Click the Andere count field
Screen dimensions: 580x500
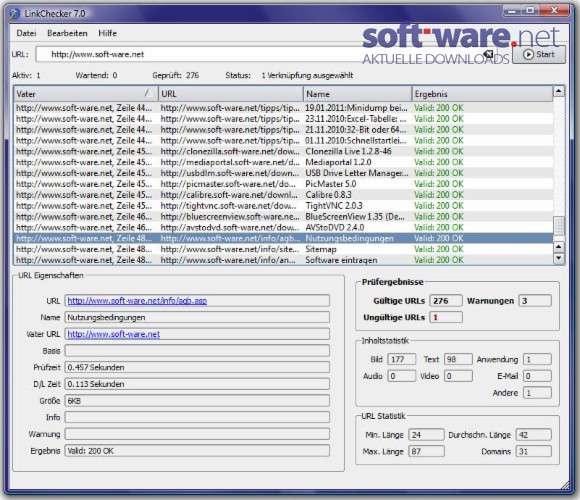[537, 393]
